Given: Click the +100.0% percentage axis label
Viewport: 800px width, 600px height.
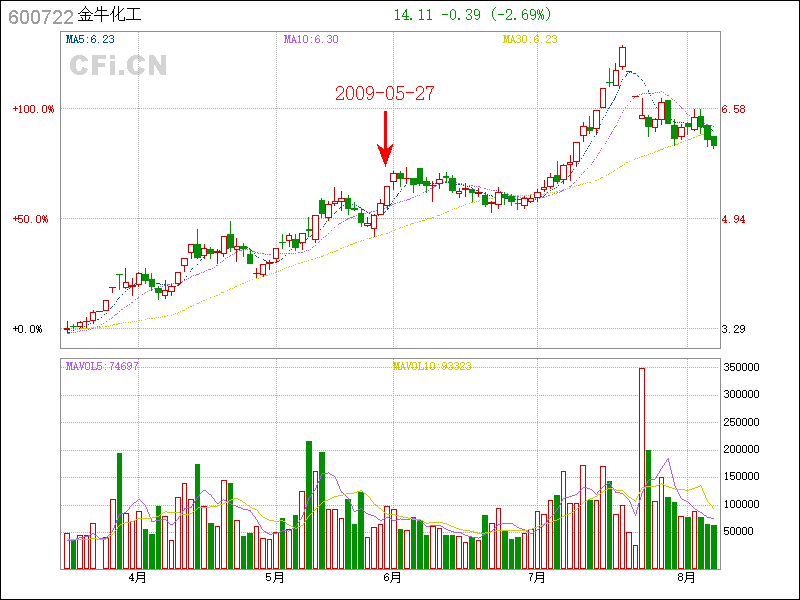Looking at the screenshot, I should click(33, 109).
